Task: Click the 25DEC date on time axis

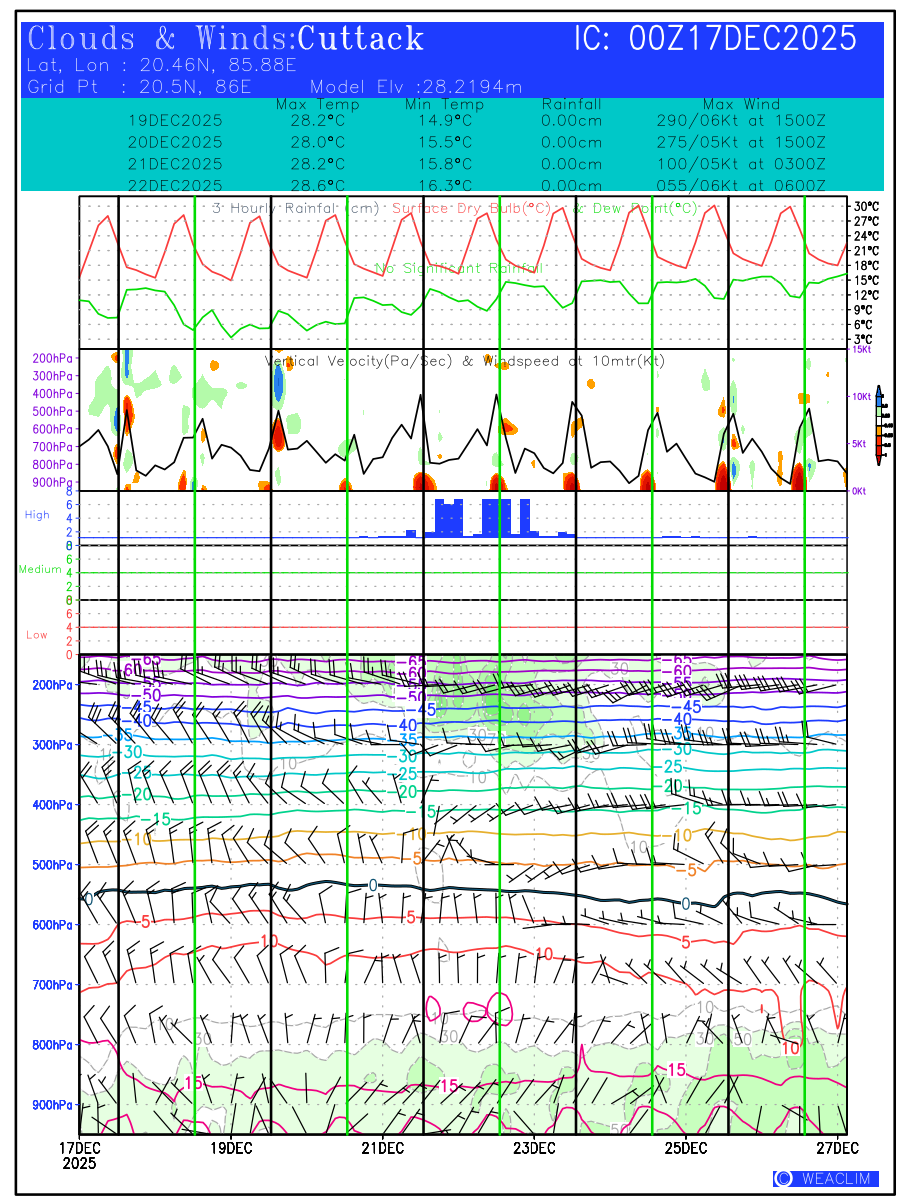Action: pos(687,1146)
